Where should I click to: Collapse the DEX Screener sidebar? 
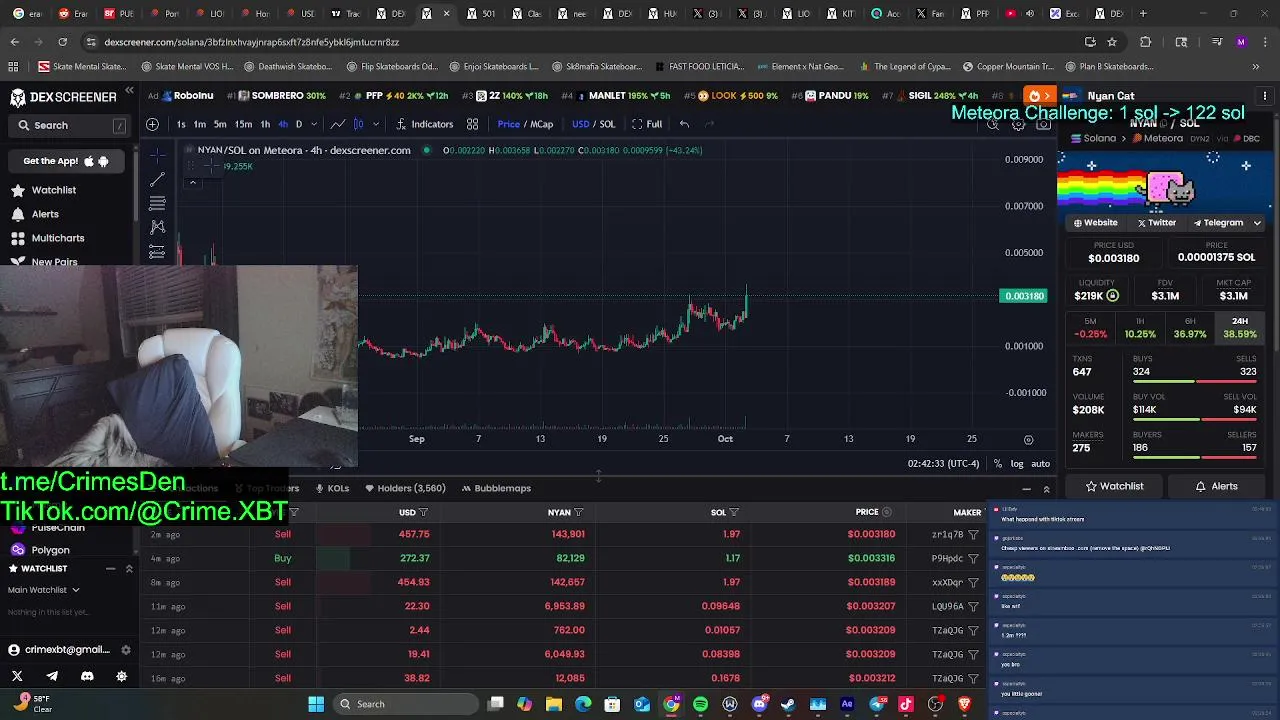129,91
